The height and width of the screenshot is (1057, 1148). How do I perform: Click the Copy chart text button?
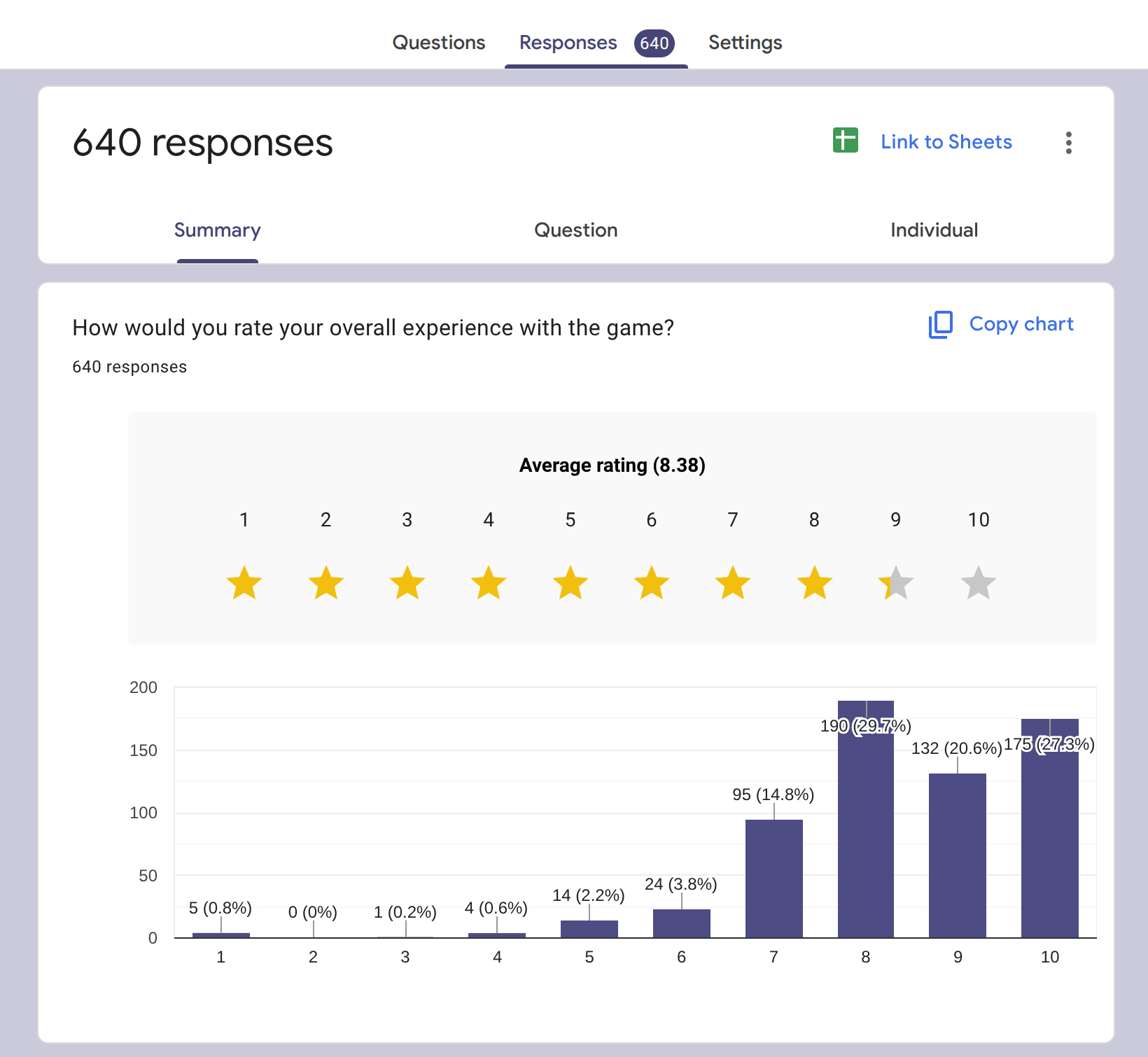point(1021,324)
